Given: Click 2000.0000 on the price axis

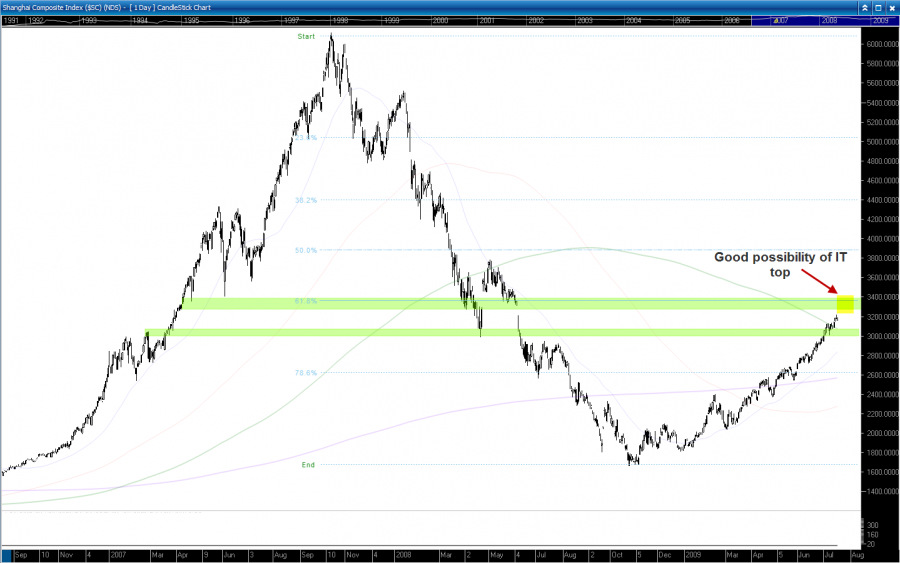Looking at the screenshot, I should click(883, 433).
